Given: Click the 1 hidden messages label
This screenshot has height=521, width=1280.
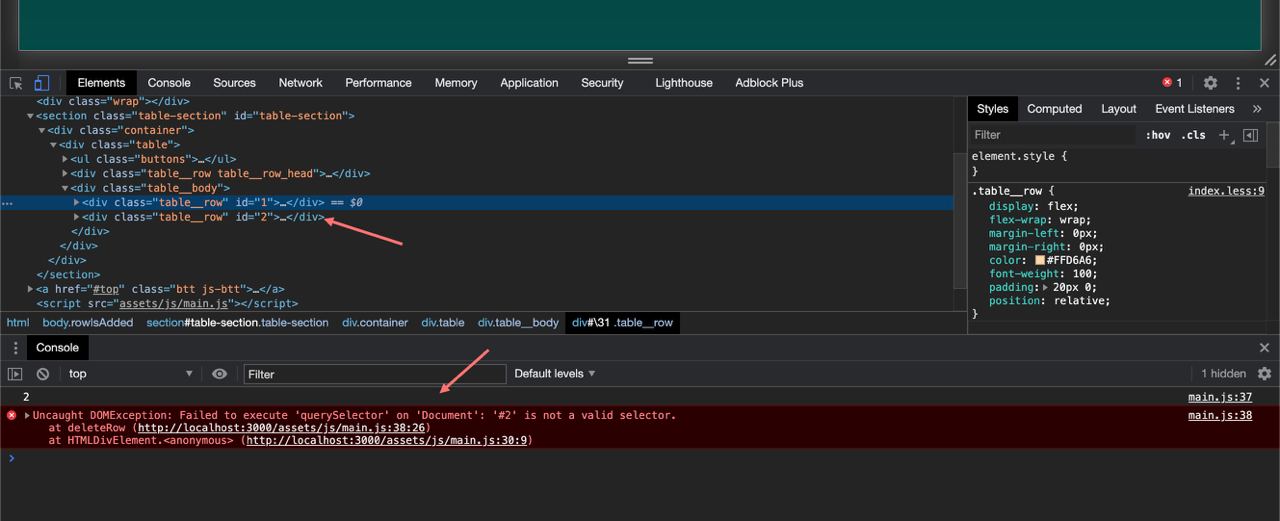Looking at the screenshot, I should pyautogui.click(x=1224, y=374).
